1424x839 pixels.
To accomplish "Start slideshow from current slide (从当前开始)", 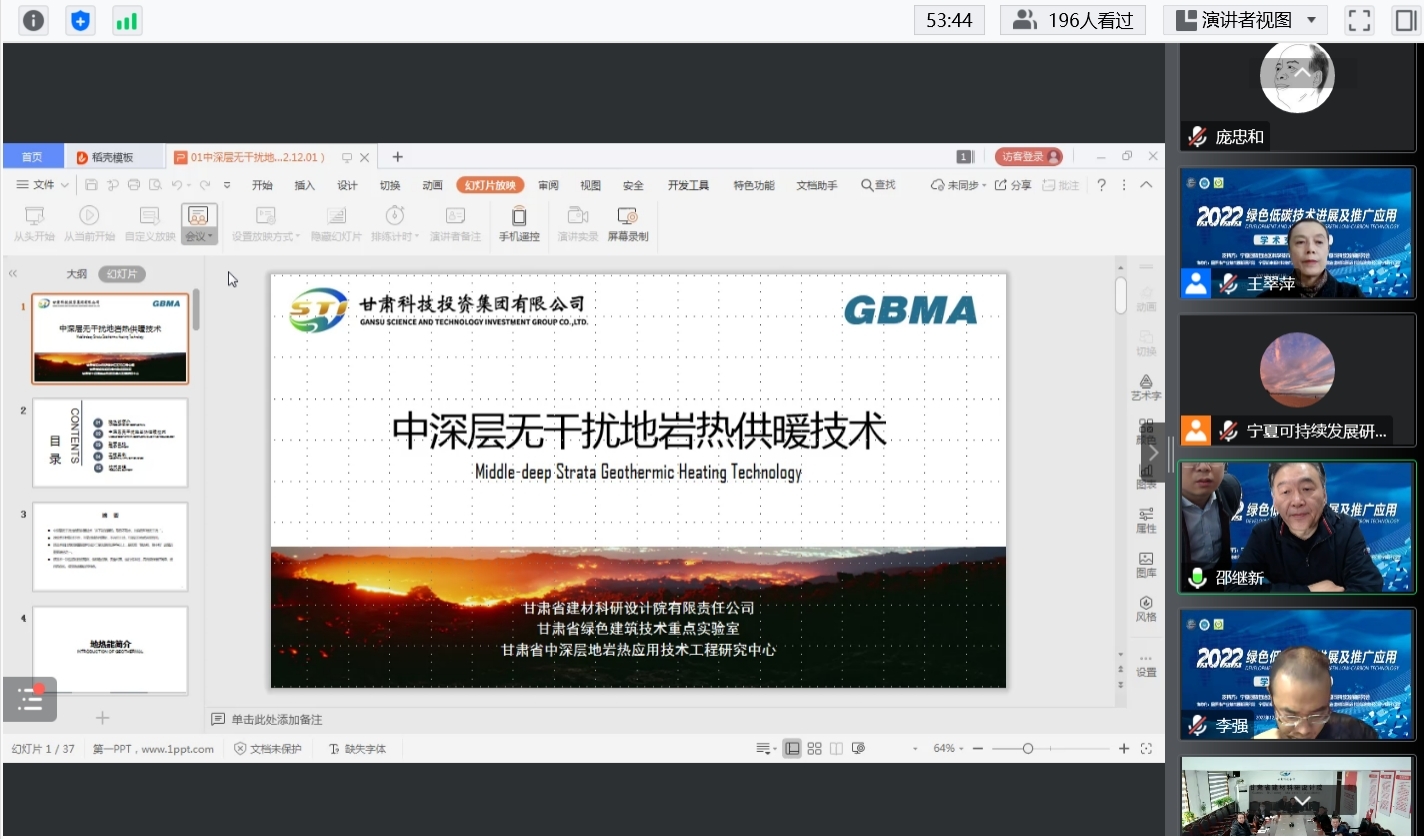I will (x=89, y=222).
